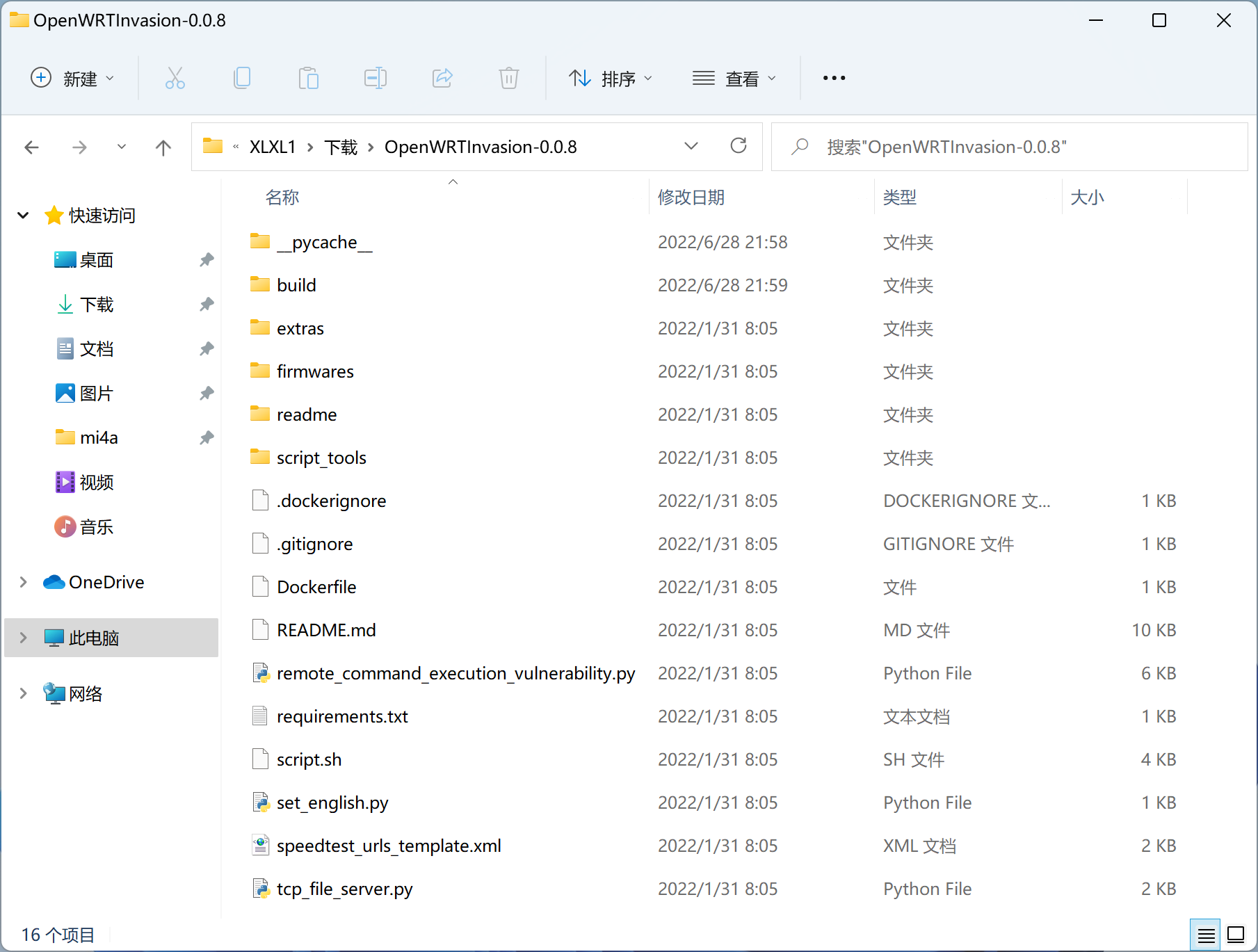Open the 排序 sort menu
This screenshot has height=952, width=1258.
pos(610,79)
